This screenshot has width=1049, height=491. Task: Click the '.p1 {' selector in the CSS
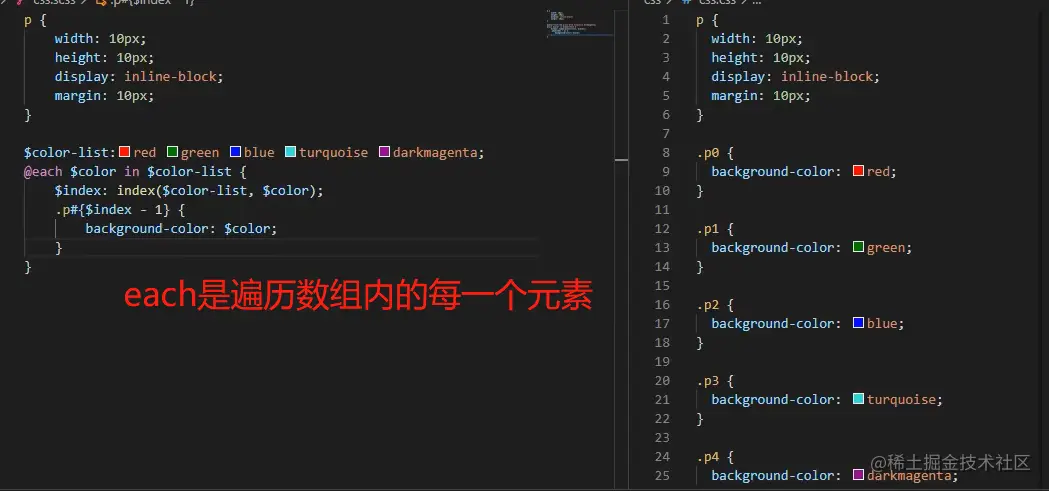715,229
